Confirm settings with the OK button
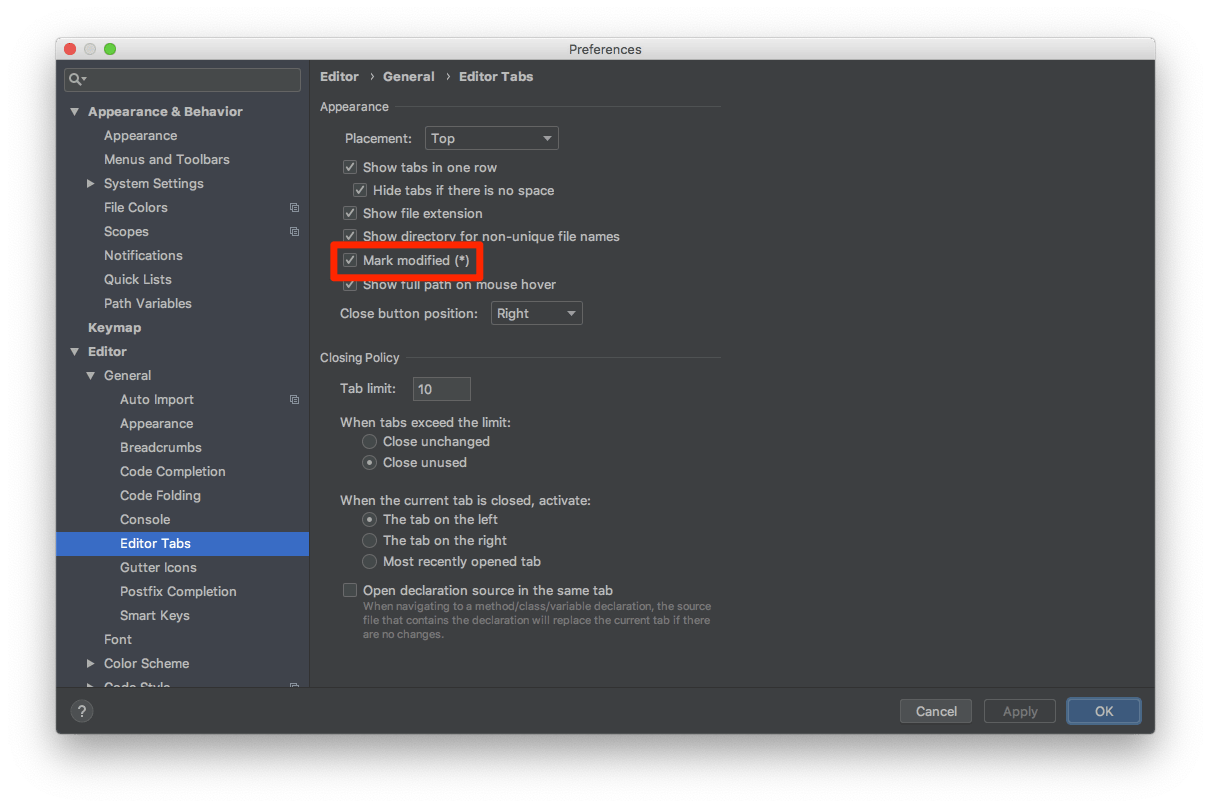The height and width of the screenshot is (808, 1211). [x=1103, y=710]
